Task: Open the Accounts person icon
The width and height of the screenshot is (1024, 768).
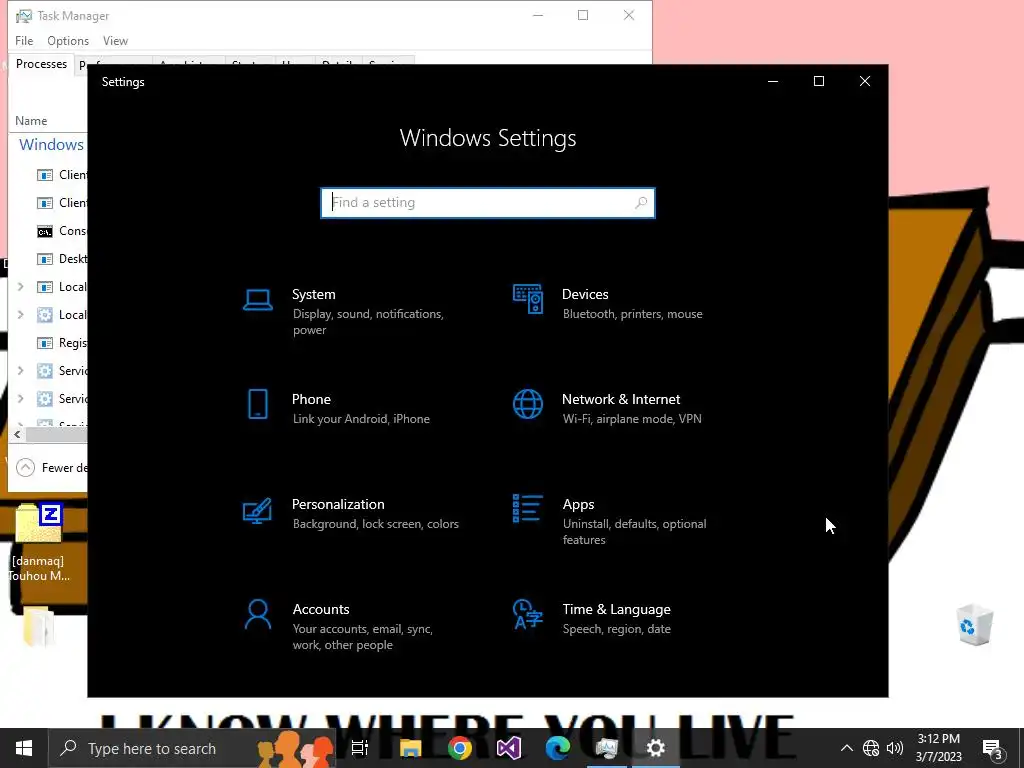Action: point(257,615)
